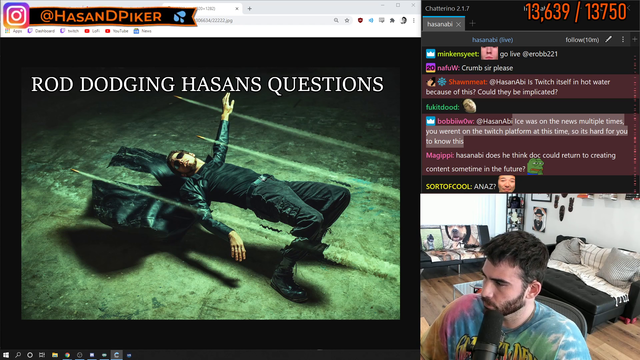Viewport: 640px width, 360px height.
Task: Open the YouTube bookmark
Action: click(x=117, y=31)
